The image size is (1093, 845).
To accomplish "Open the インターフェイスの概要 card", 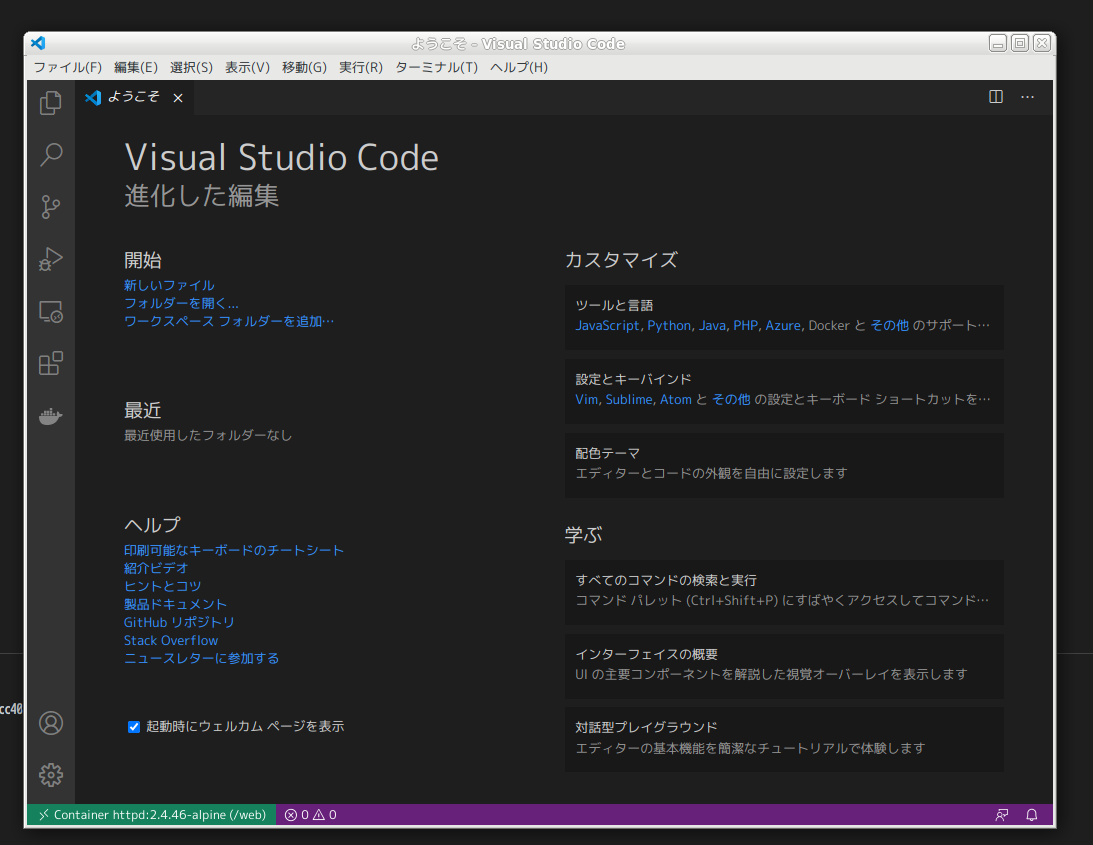I will [x=784, y=666].
